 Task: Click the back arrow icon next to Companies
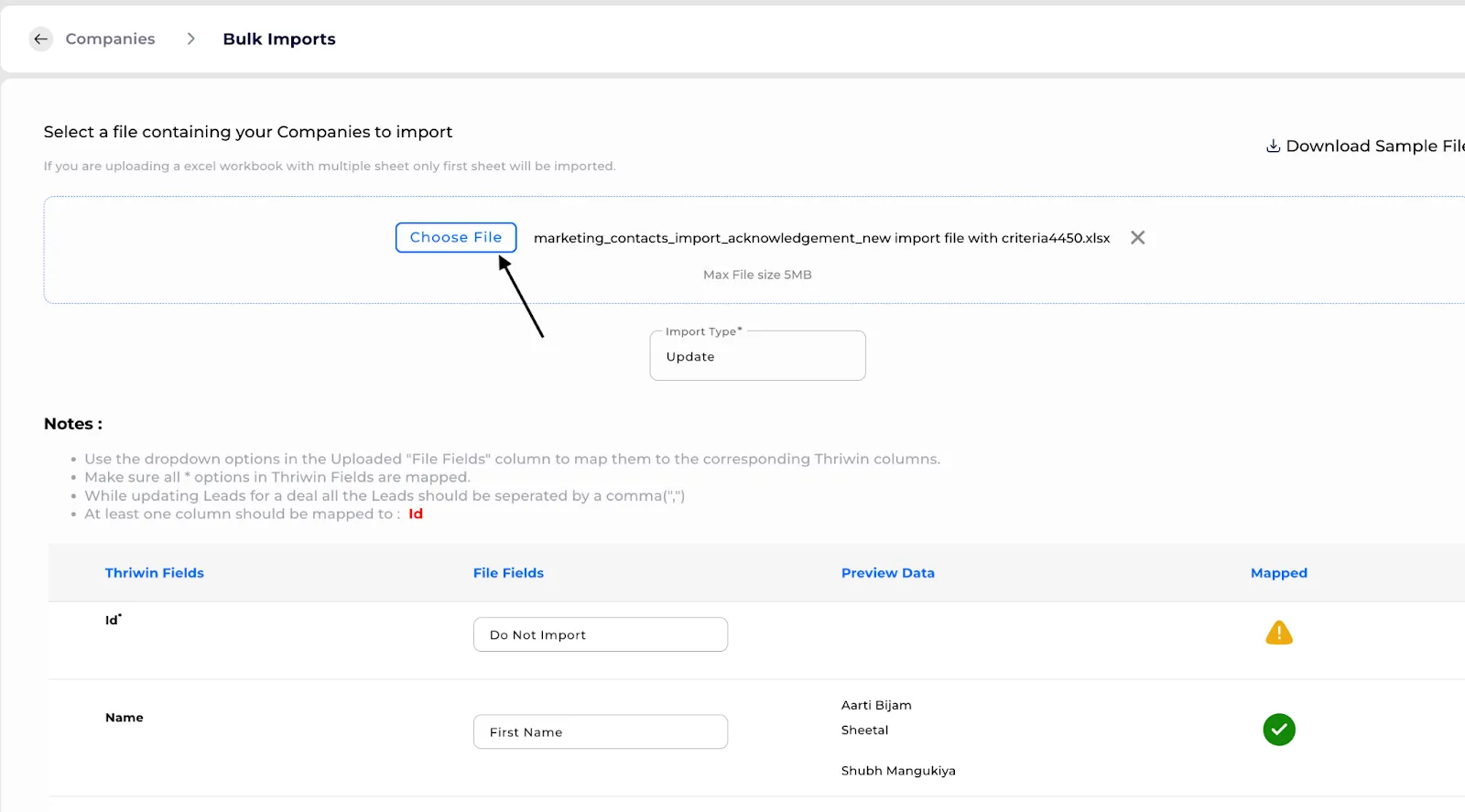click(41, 39)
